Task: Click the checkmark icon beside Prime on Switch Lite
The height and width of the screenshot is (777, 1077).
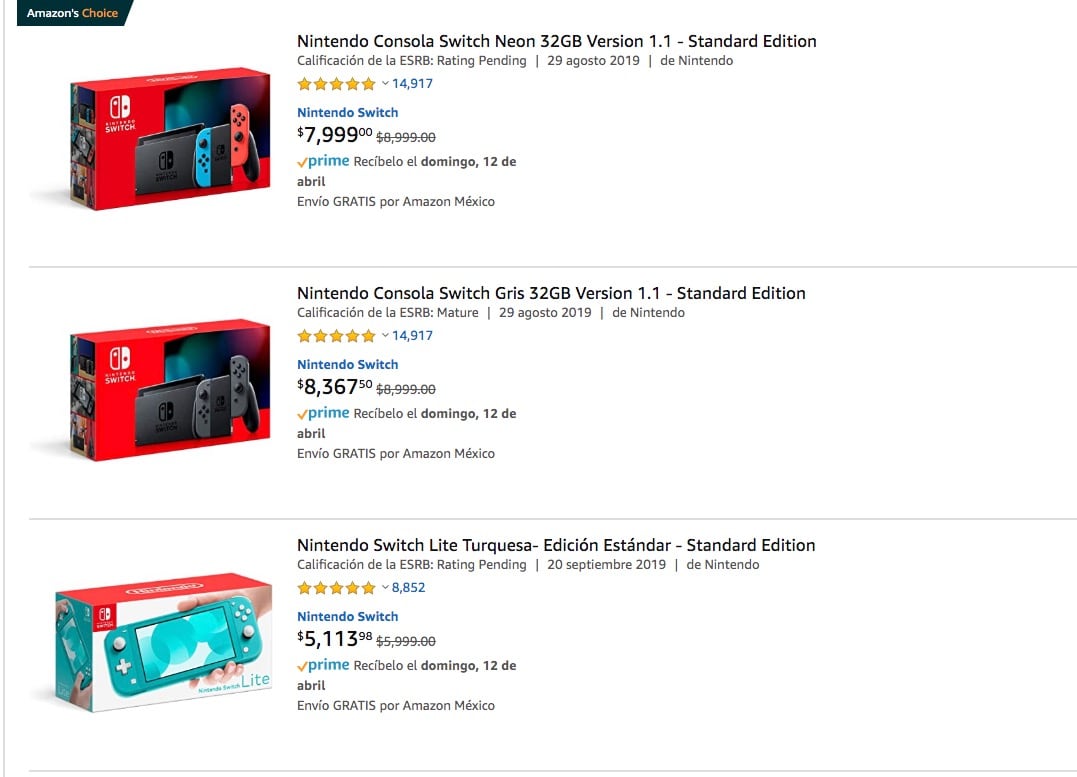Action: click(x=300, y=664)
